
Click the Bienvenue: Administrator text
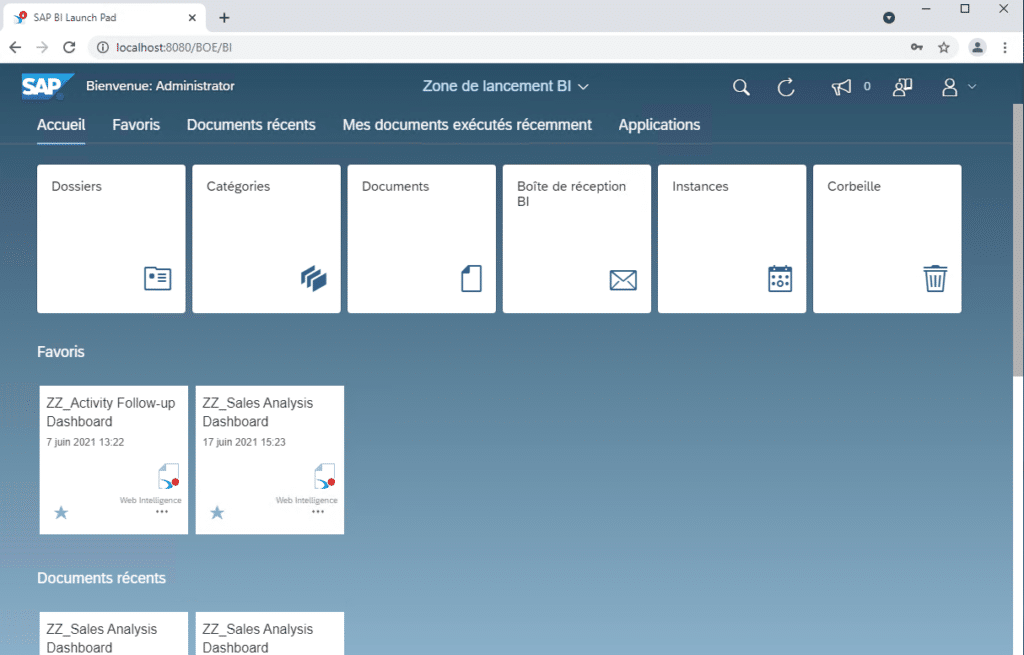pyautogui.click(x=160, y=86)
